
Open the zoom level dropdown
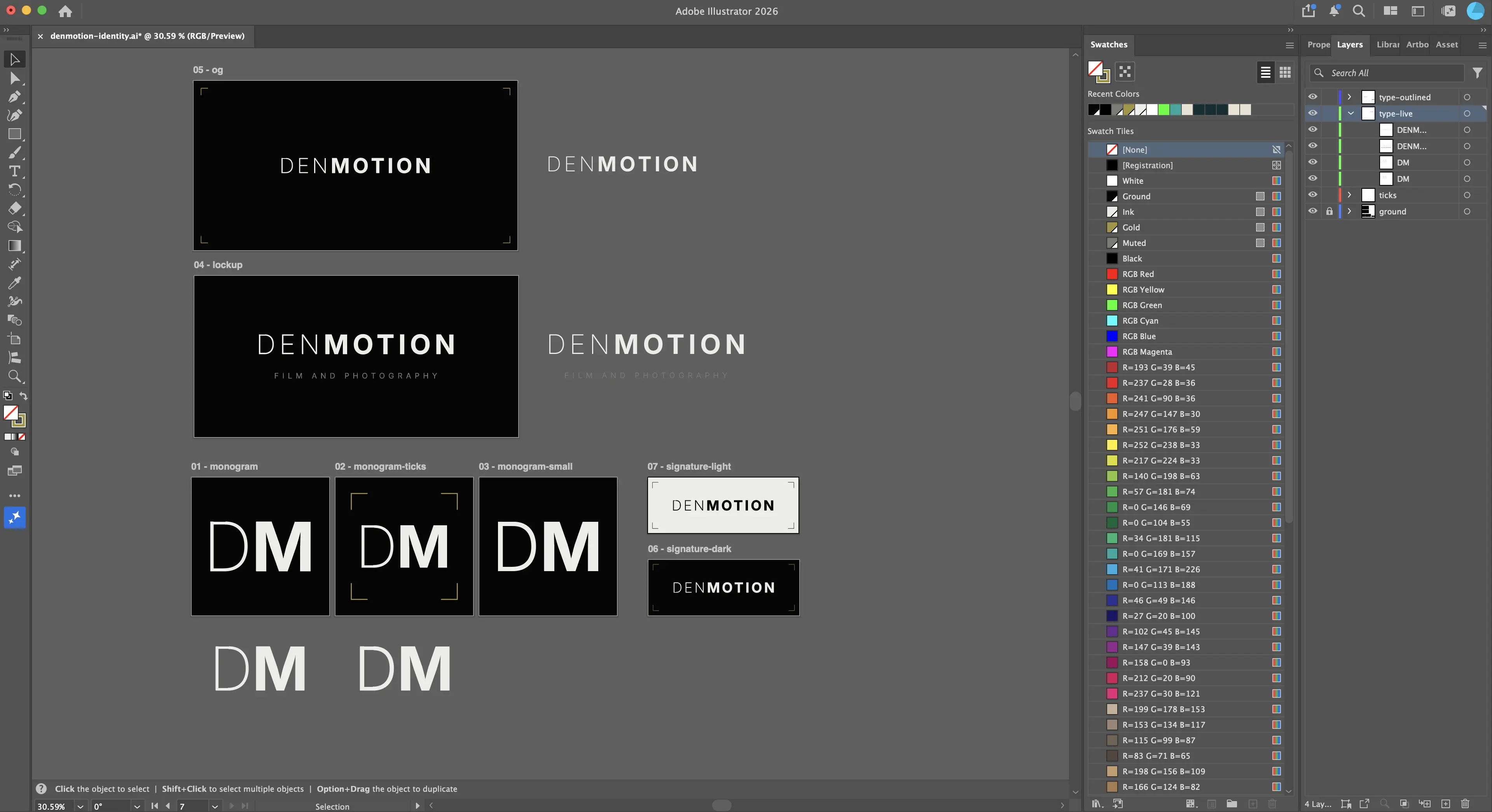tap(80, 806)
